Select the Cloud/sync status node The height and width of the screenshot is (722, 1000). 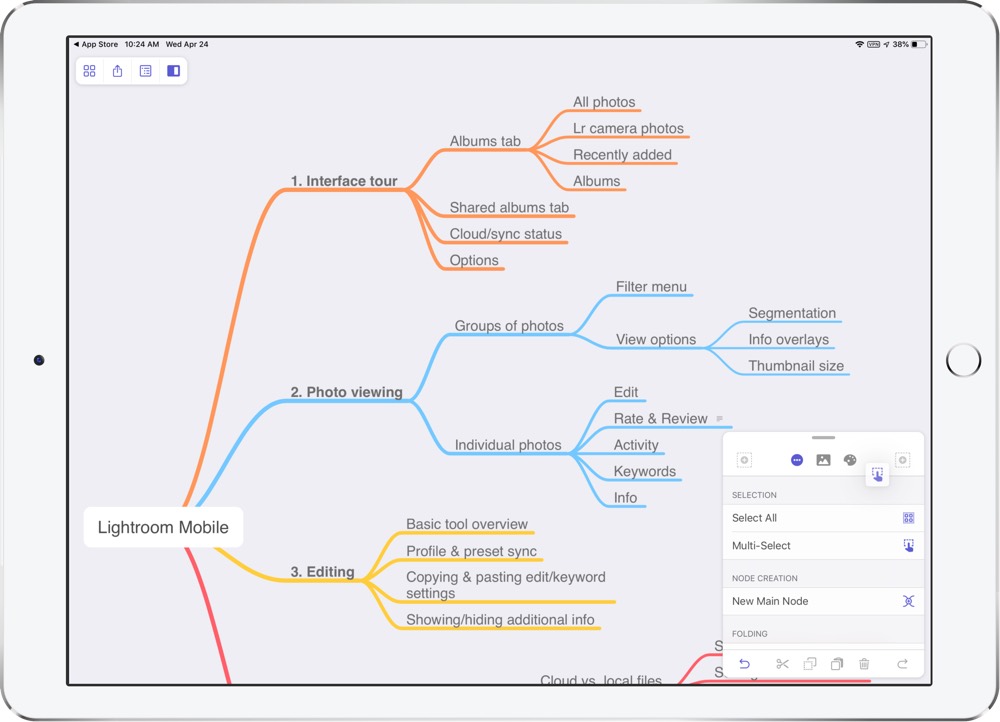[506, 234]
